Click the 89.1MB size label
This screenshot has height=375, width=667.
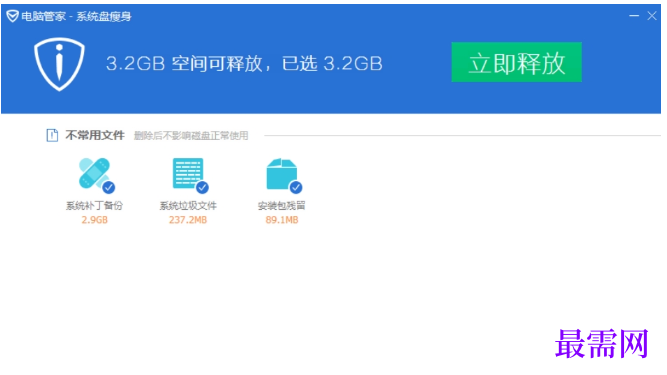point(282,220)
